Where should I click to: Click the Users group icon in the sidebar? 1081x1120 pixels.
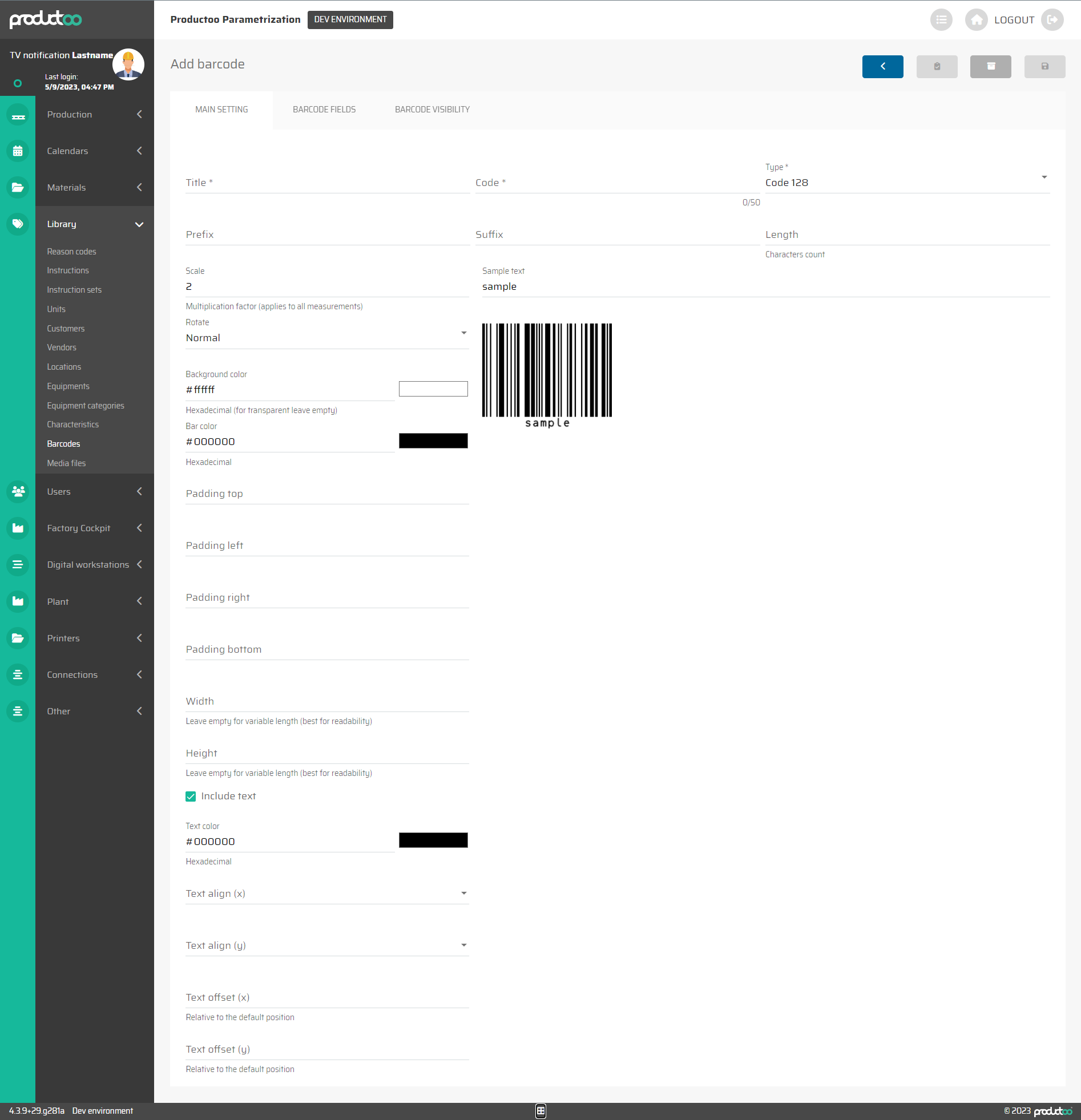click(x=18, y=491)
